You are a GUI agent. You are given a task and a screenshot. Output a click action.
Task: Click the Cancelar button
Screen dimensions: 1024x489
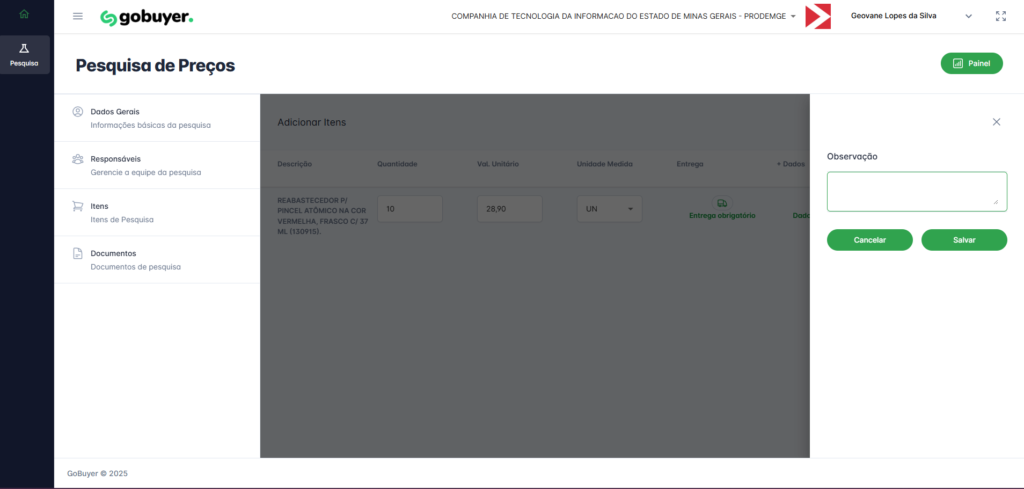(869, 240)
